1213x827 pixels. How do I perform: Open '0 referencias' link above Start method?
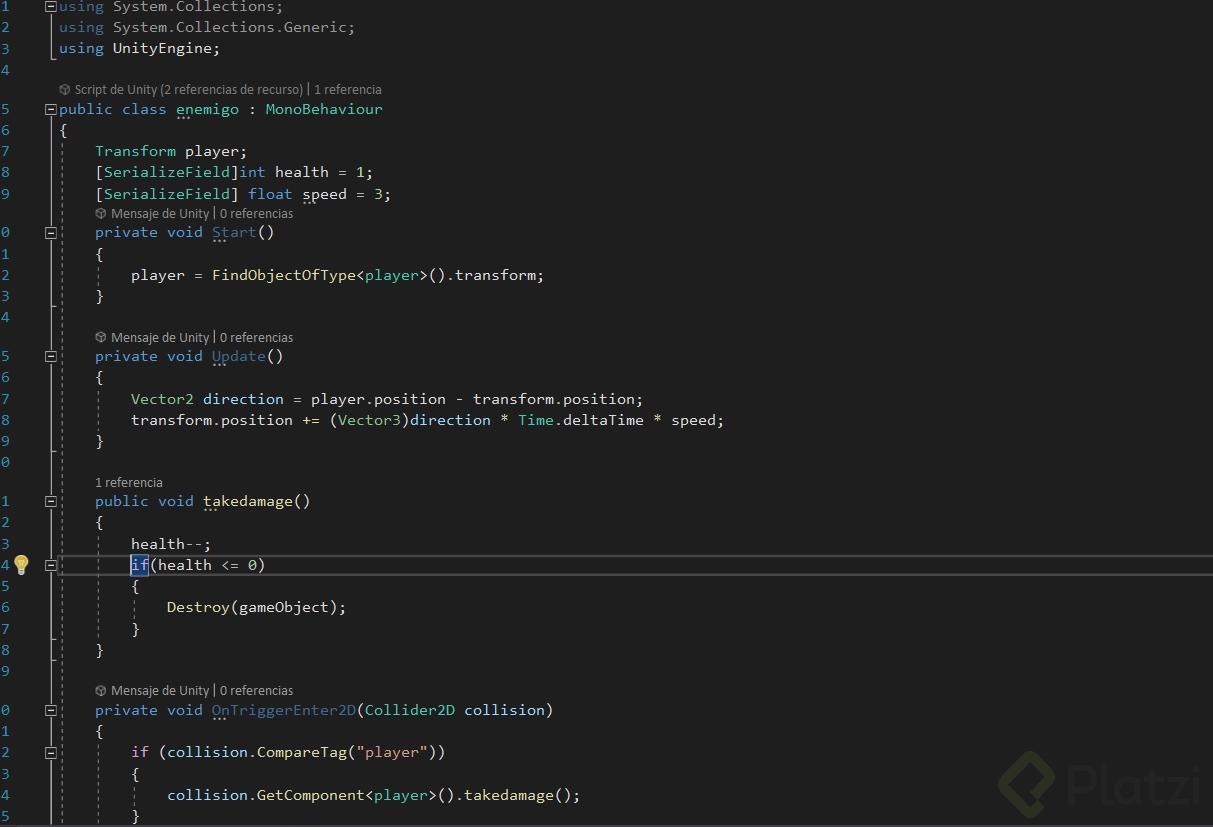(x=257, y=213)
